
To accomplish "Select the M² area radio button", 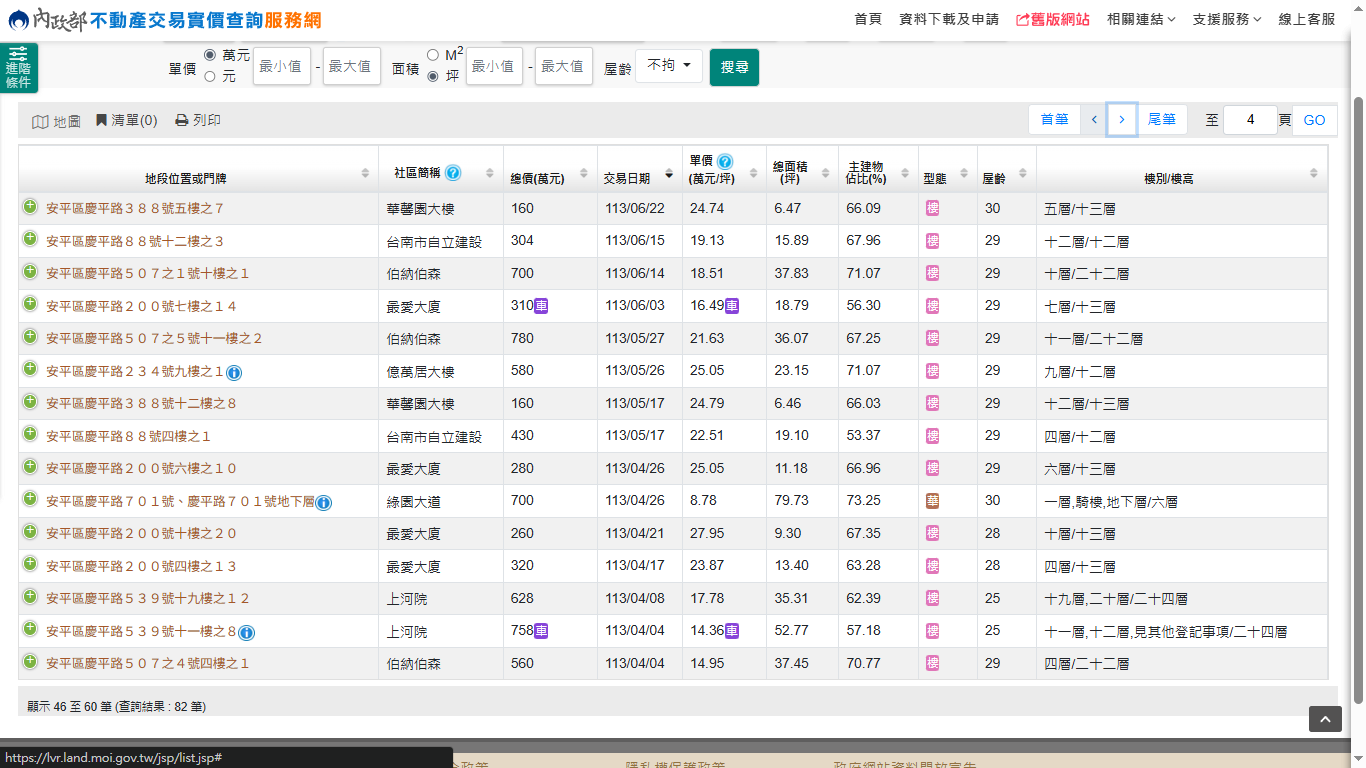I will [433, 54].
